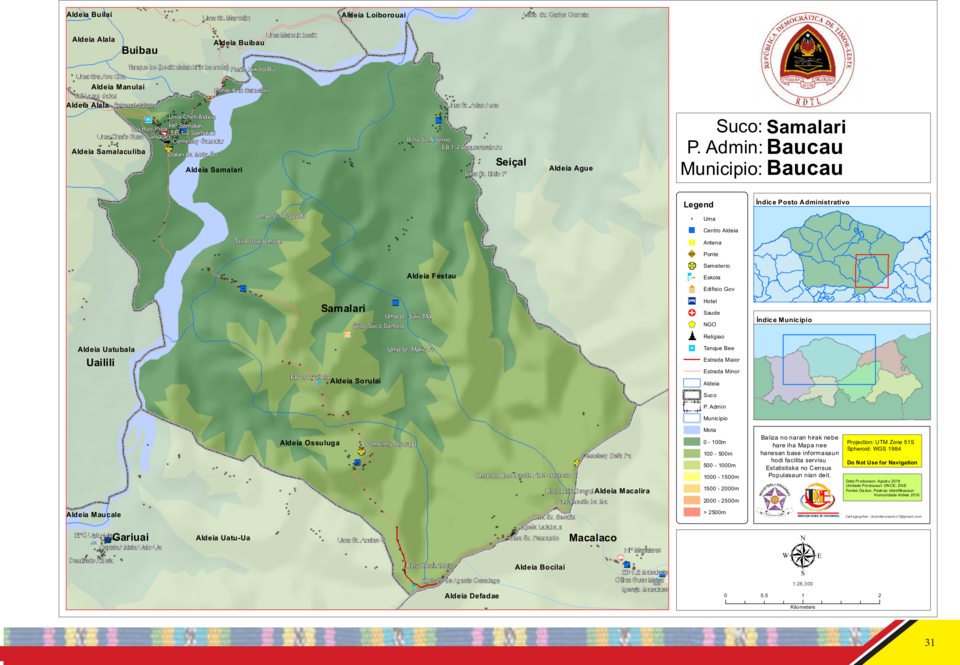Select the Edifisio Gov building symbol in legend

pyautogui.click(x=692, y=289)
